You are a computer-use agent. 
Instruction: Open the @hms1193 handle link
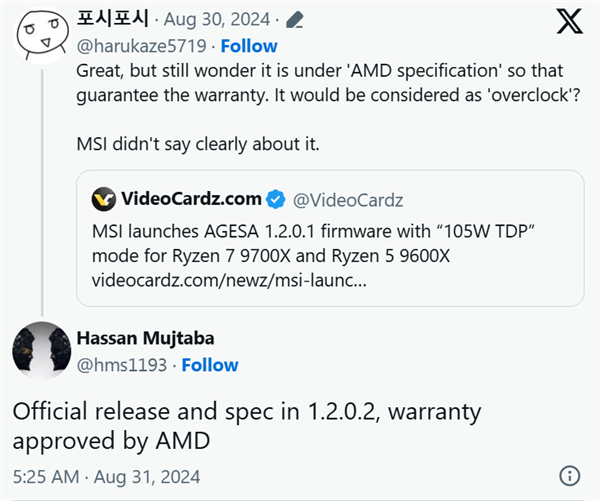pos(121,365)
